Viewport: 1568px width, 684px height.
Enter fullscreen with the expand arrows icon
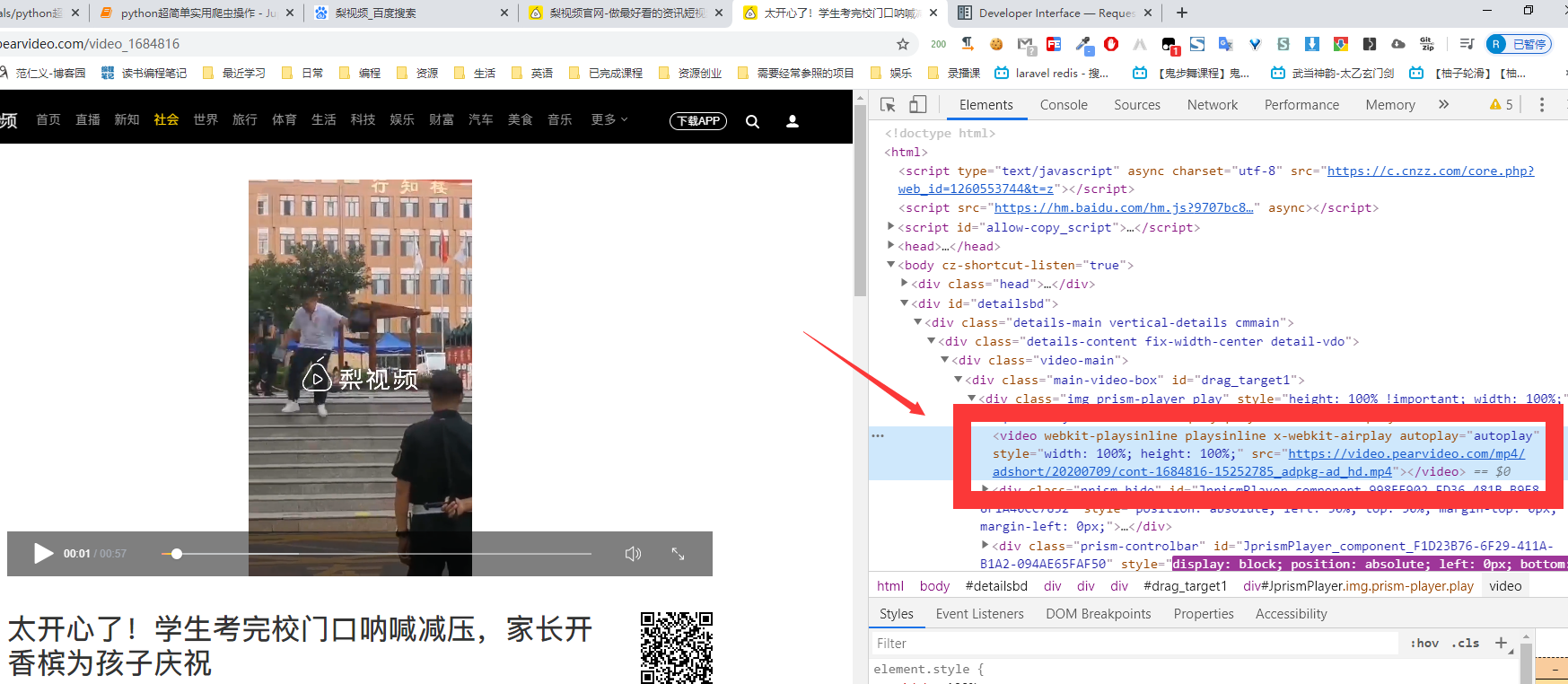679,554
